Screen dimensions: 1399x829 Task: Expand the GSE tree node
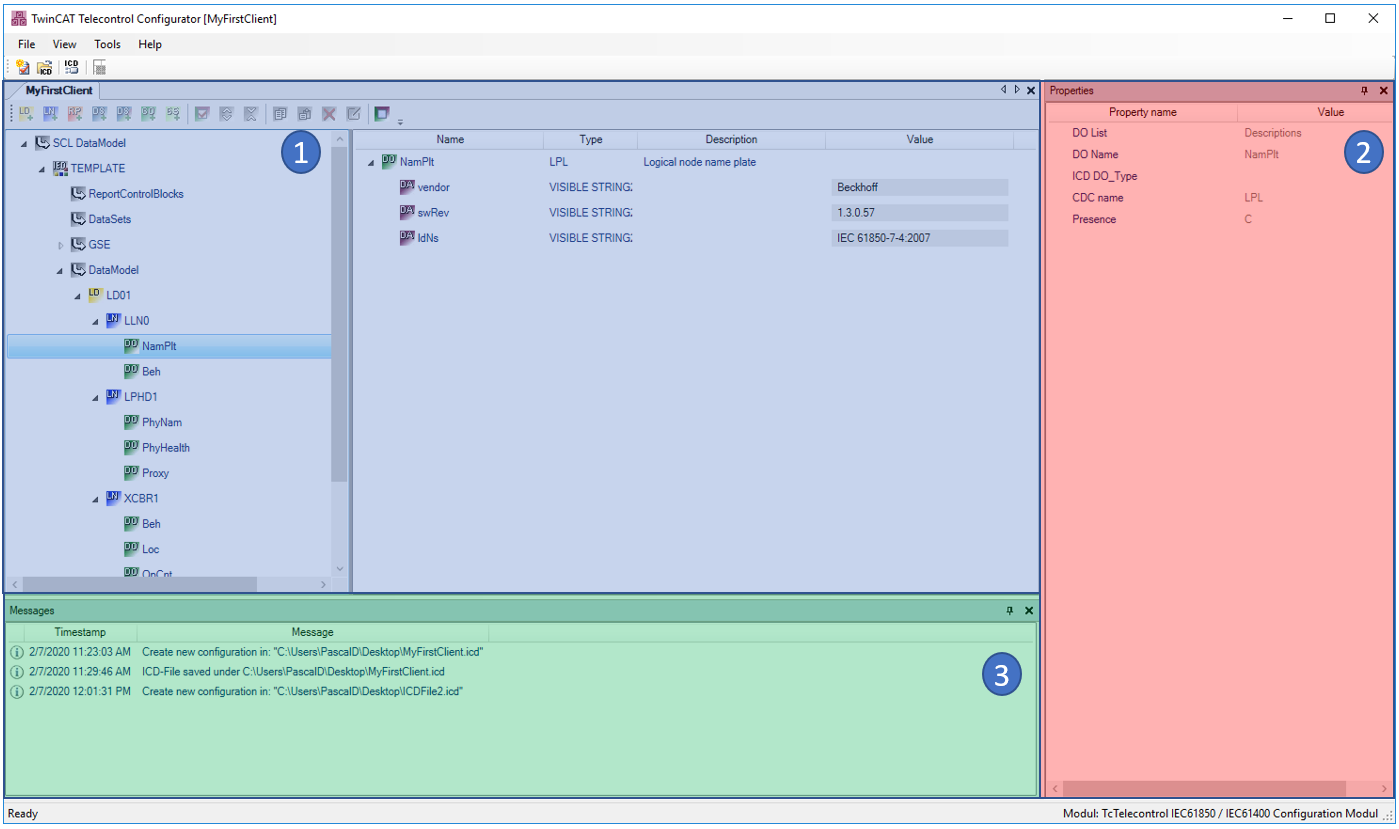click(60, 244)
